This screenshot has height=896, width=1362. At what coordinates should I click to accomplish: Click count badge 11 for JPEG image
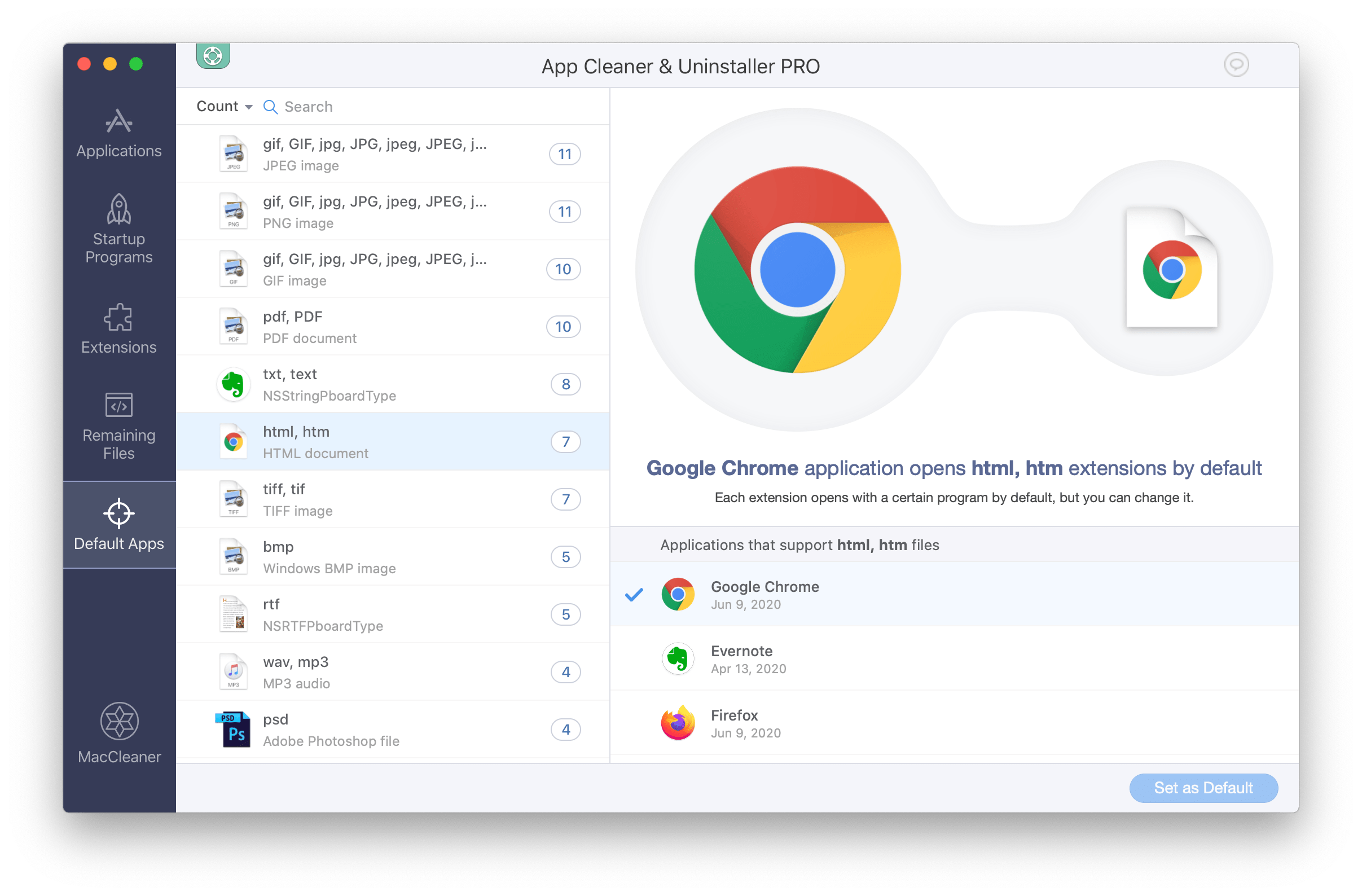(x=565, y=154)
